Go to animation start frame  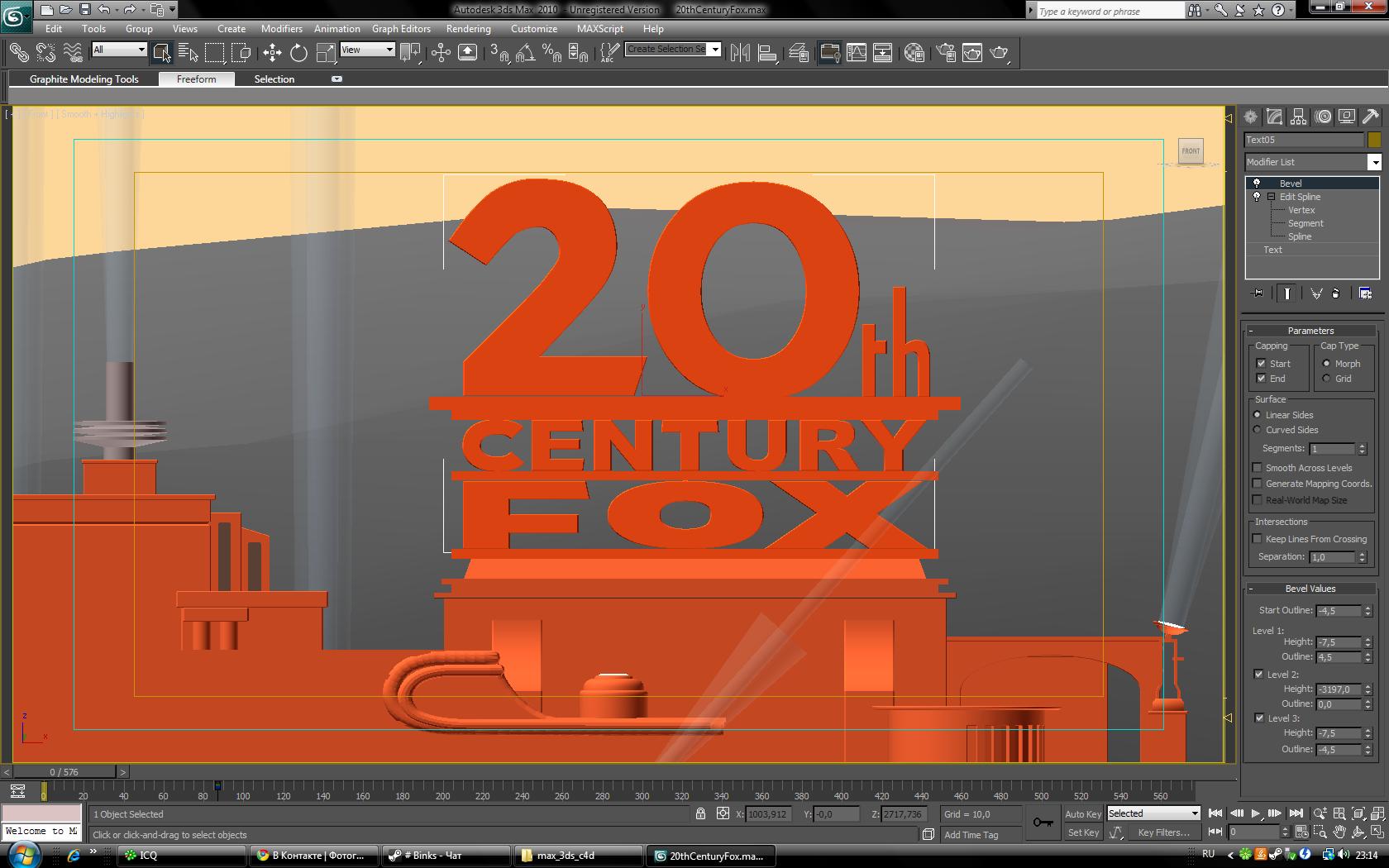tap(1215, 813)
